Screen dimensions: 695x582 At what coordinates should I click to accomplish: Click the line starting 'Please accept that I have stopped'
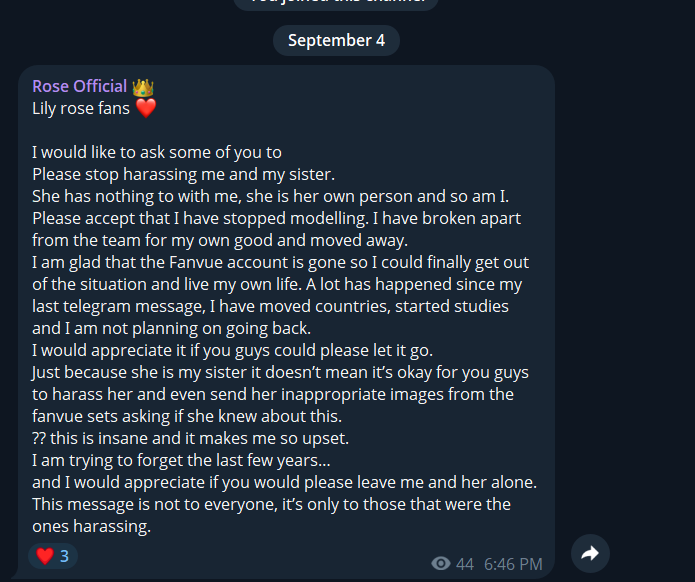point(276,218)
